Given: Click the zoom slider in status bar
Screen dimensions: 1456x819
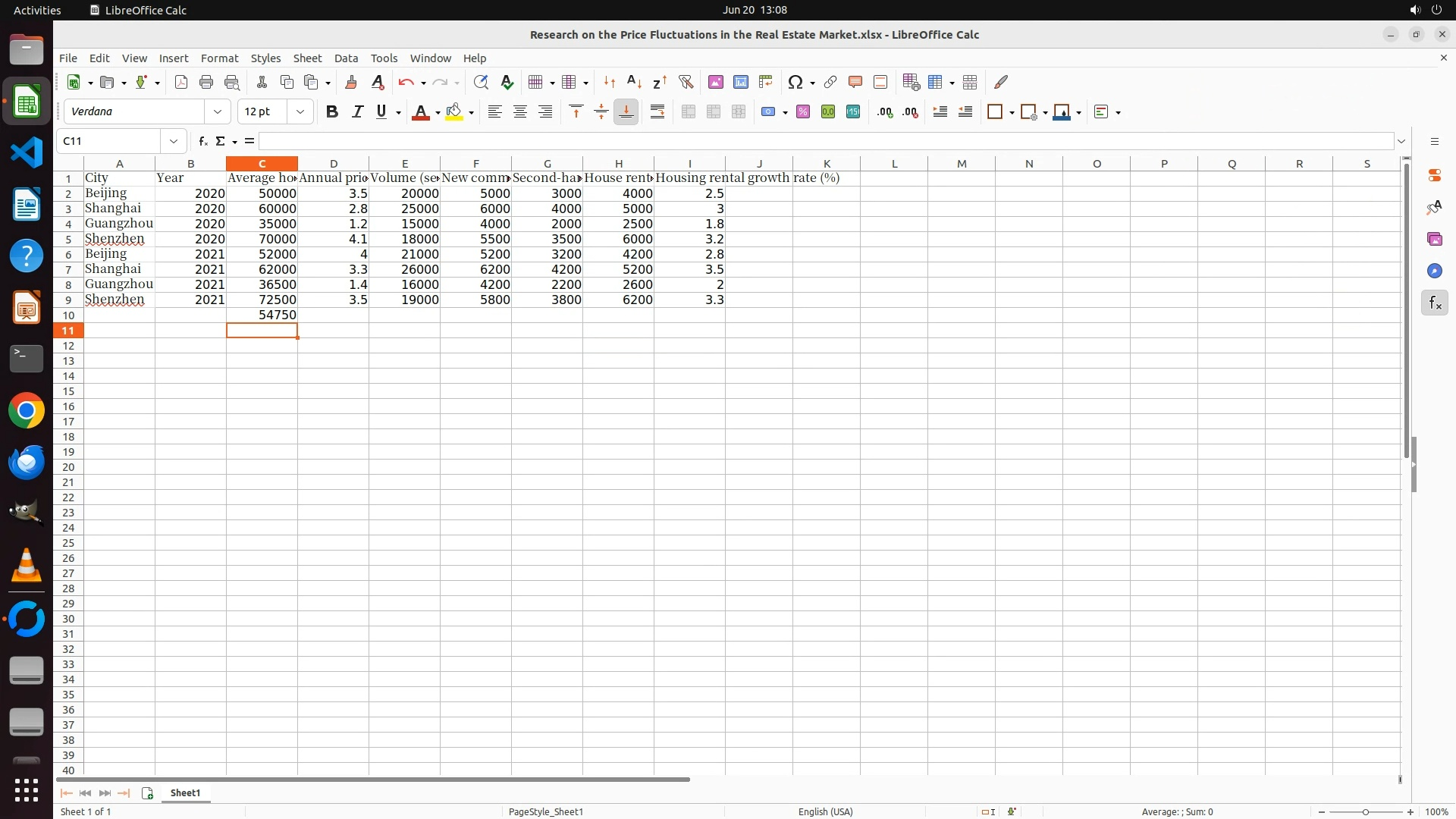Looking at the screenshot, I should coord(1365,811).
